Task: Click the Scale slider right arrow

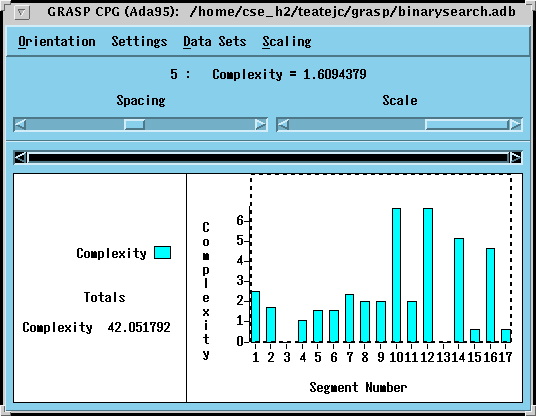Action: coord(515,124)
